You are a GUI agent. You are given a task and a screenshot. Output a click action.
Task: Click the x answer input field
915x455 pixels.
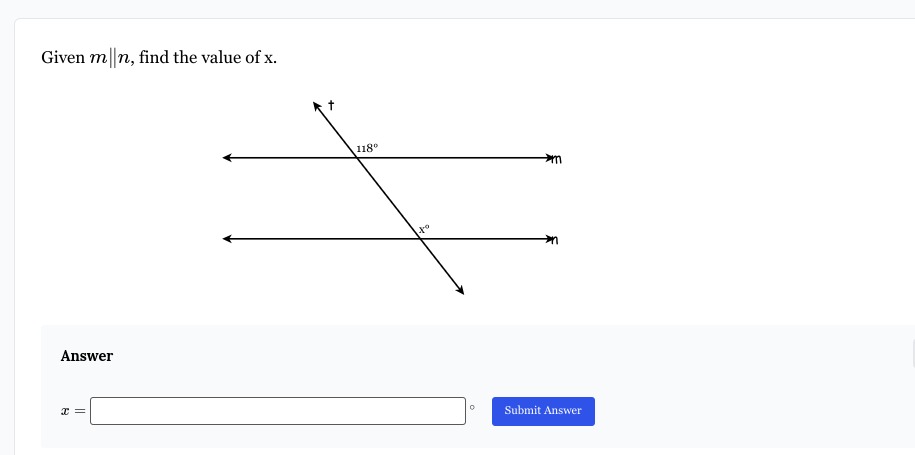point(278,411)
